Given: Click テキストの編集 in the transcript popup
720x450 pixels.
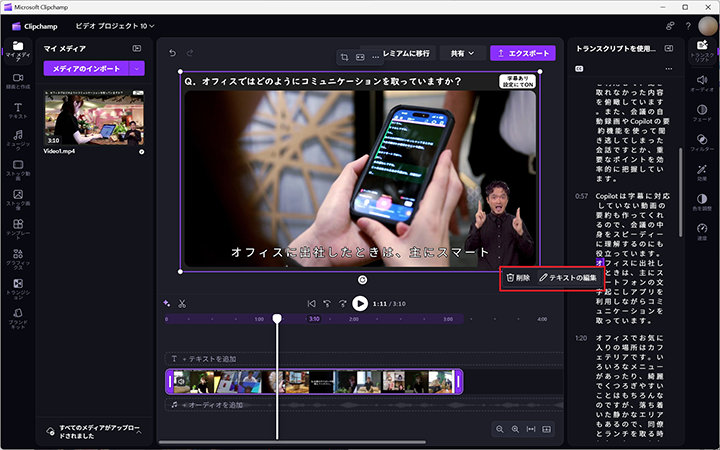Looking at the screenshot, I should [568, 278].
